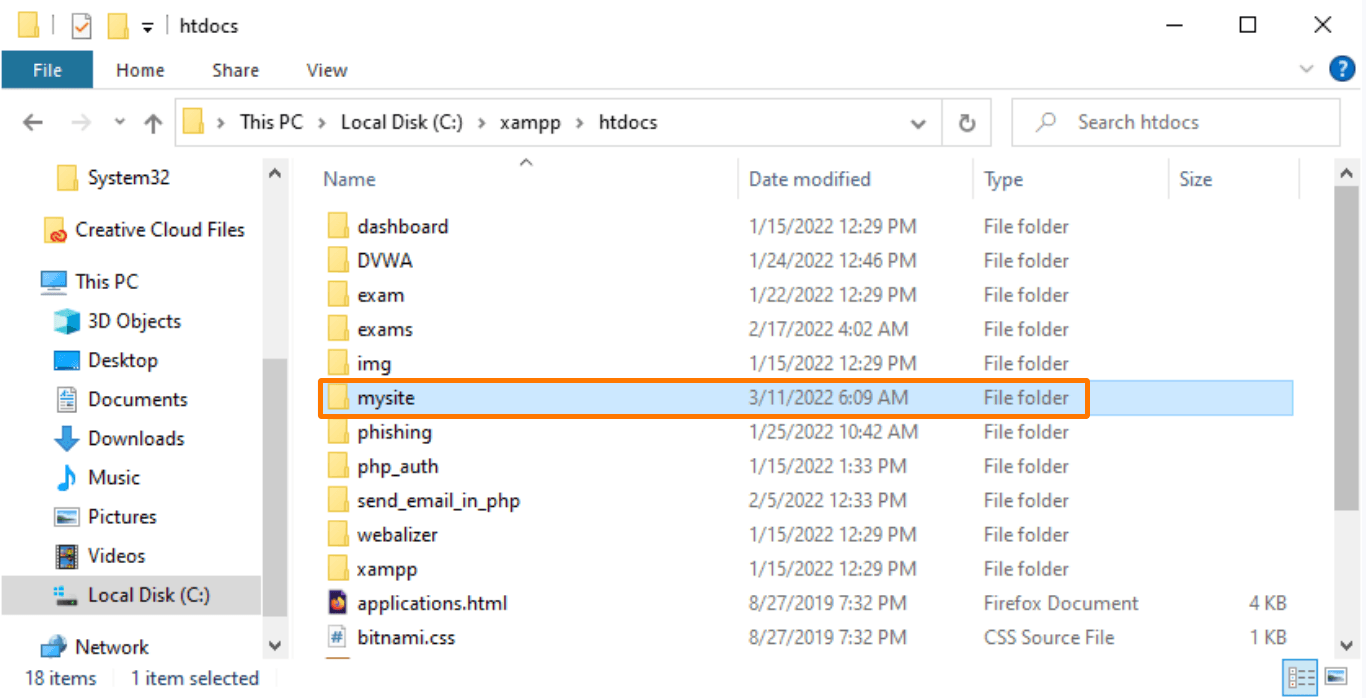Image resolution: width=1366 pixels, height=698 pixels.
Task: Expand the ribbon with the chevron
Action: click(1307, 69)
